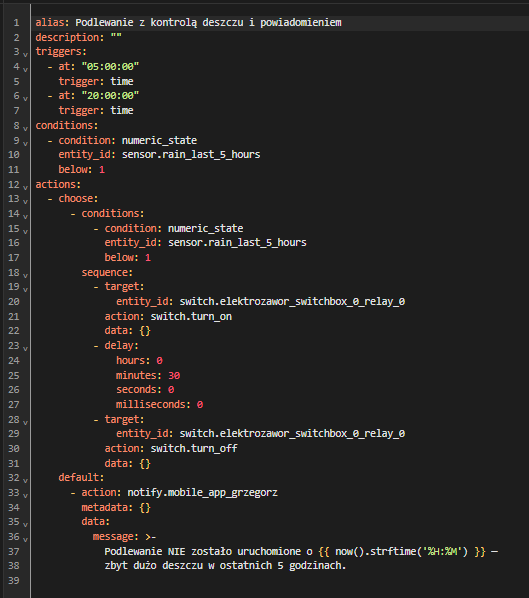Click the empty description value on line 2
This screenshot has width=529, height=598.
[x=116, y=37]
